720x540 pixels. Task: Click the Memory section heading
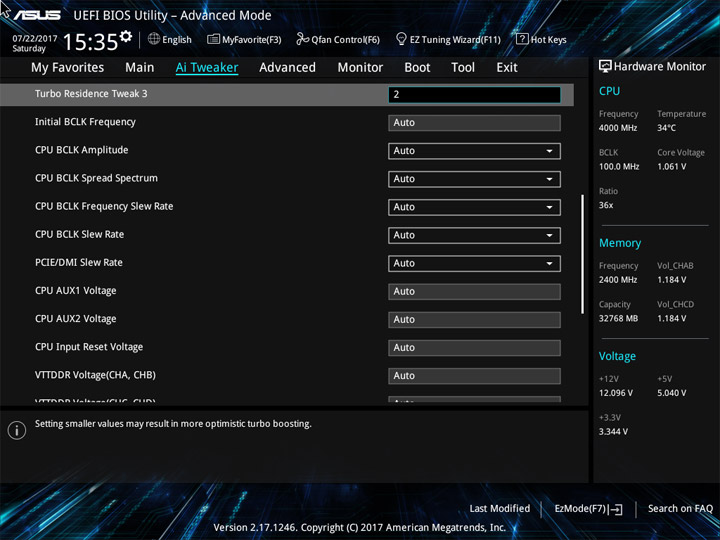point(620,243)
